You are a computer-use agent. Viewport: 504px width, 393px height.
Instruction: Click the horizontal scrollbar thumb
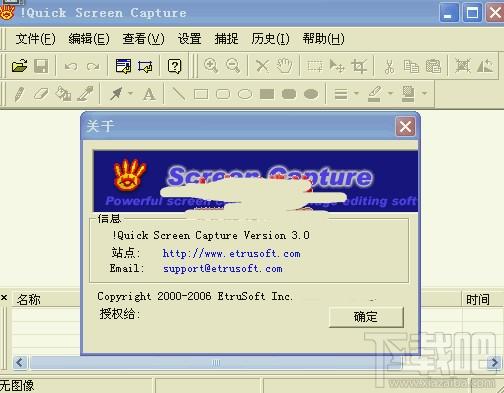[x=216, y=363]
